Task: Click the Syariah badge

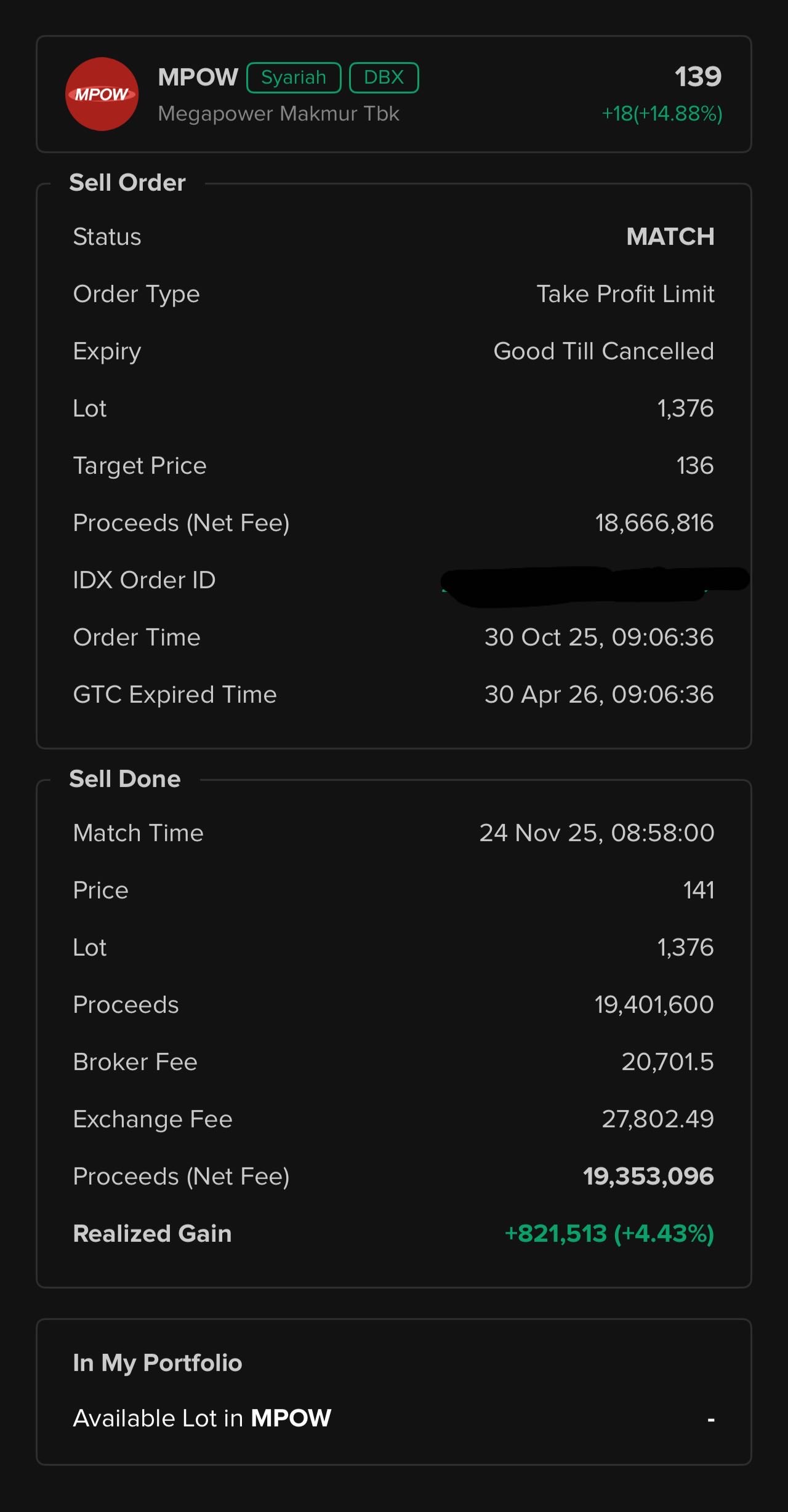Action: click(294, 78)
